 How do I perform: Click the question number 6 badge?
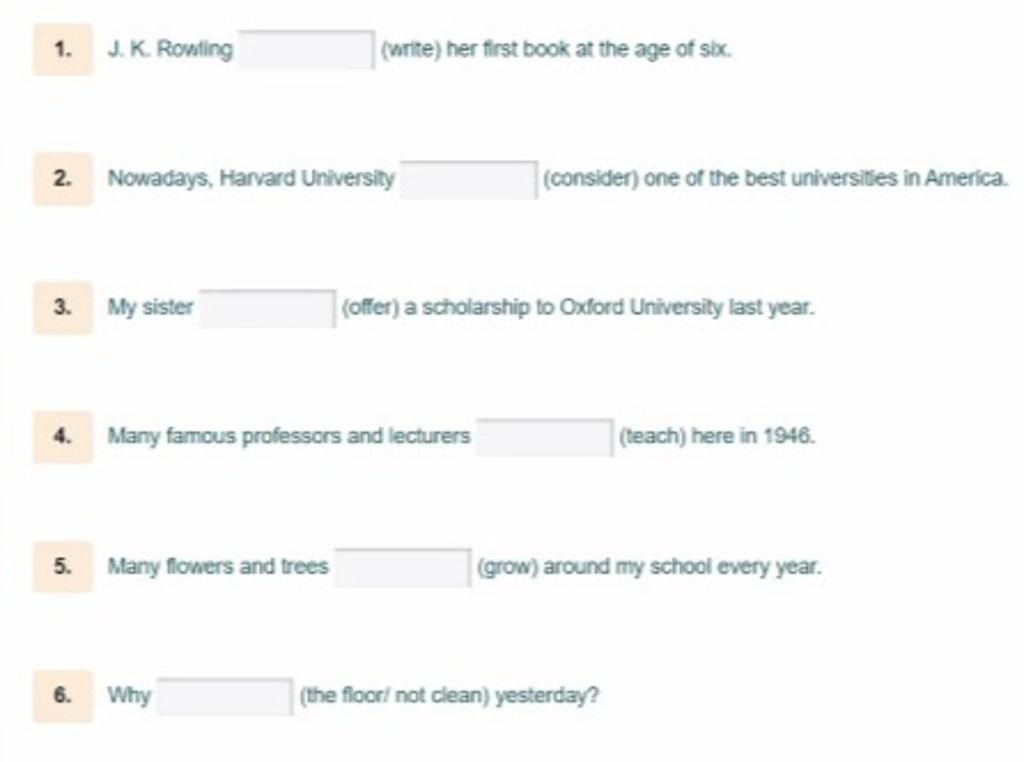[x=63, y=695]
